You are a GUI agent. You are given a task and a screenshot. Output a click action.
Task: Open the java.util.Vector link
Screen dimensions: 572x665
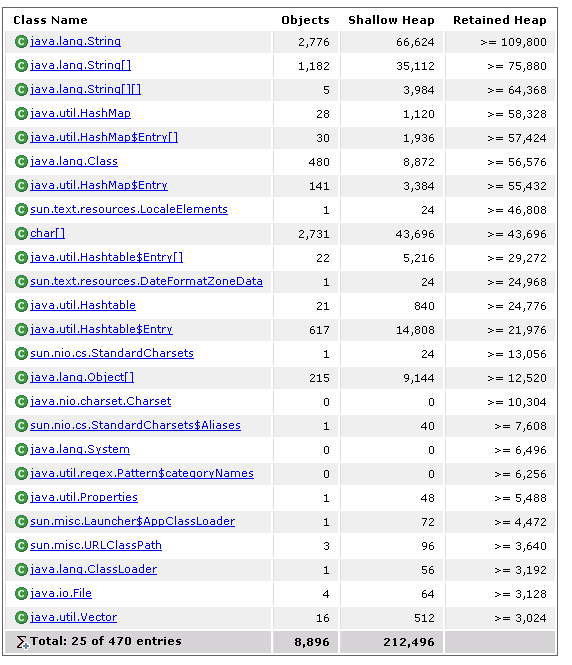click(73, 617)
